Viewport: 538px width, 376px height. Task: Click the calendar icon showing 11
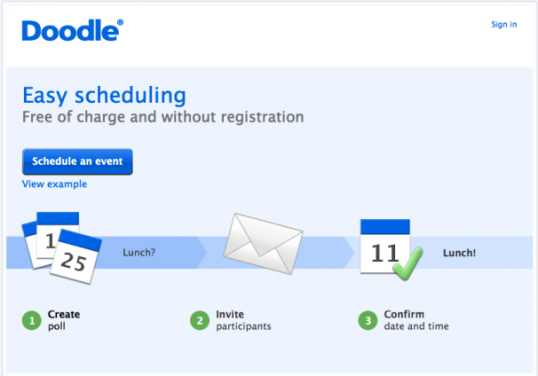pos(385,246)
